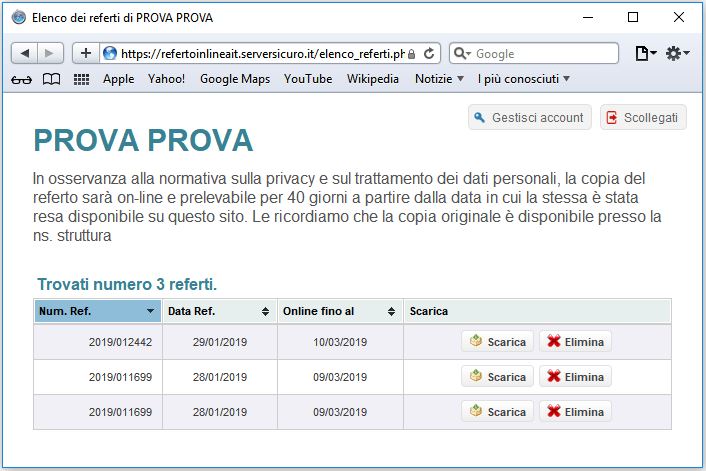Click the browser icon in title bar

[18, 18]
